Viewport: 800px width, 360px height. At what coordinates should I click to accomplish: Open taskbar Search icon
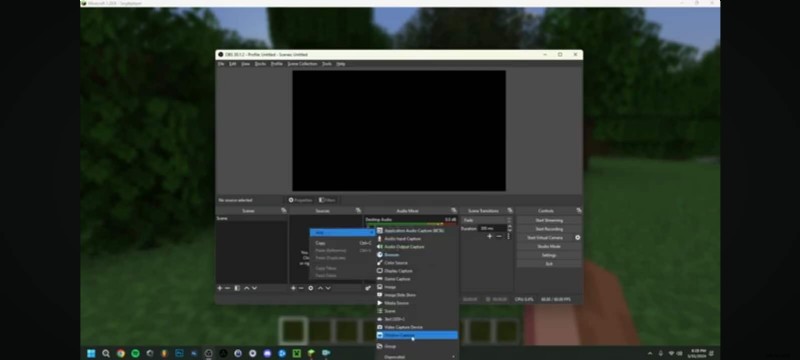click(x=106, y=353)
